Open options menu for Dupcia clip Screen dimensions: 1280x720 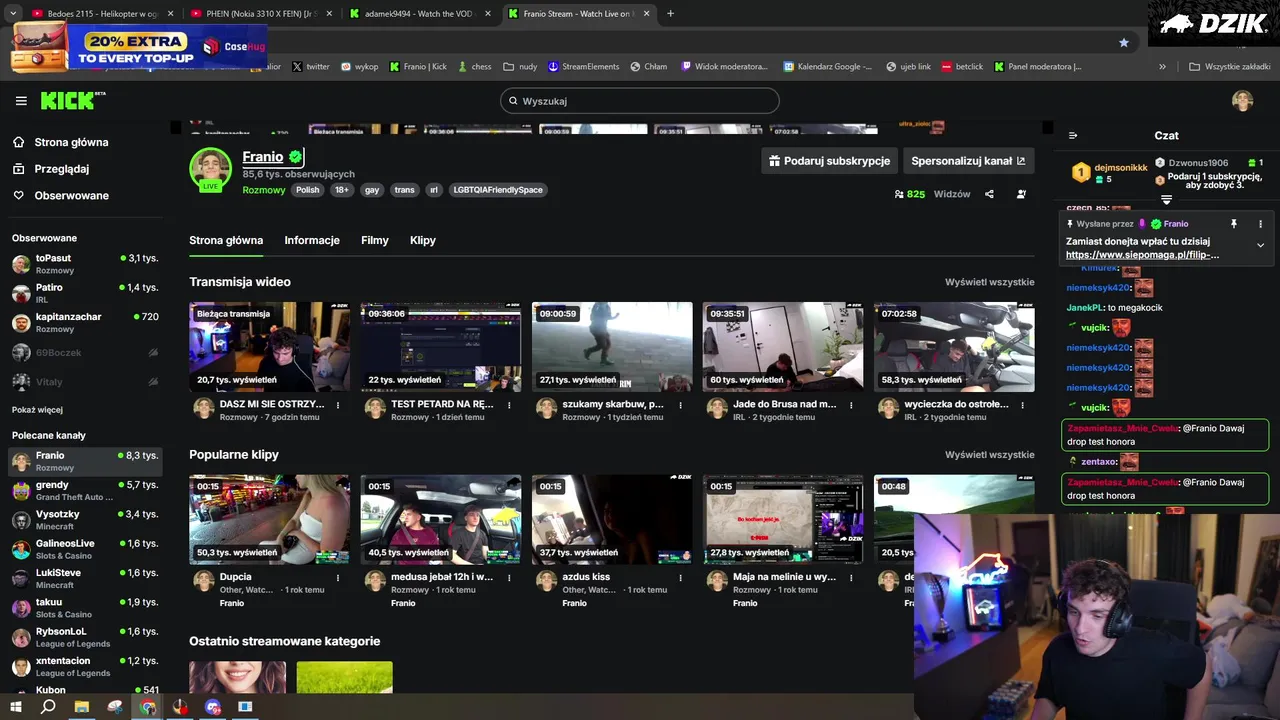point(338,577)
